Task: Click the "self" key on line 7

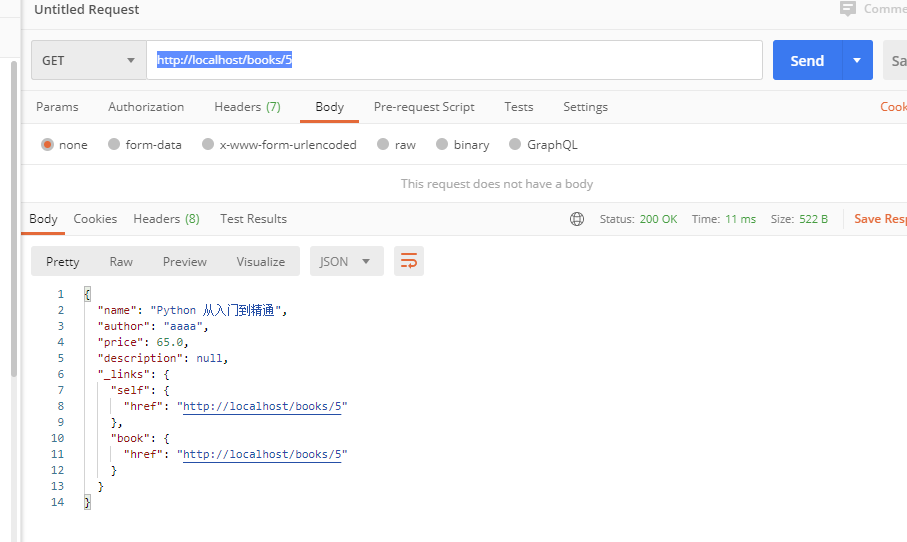Action: (130, 390)
